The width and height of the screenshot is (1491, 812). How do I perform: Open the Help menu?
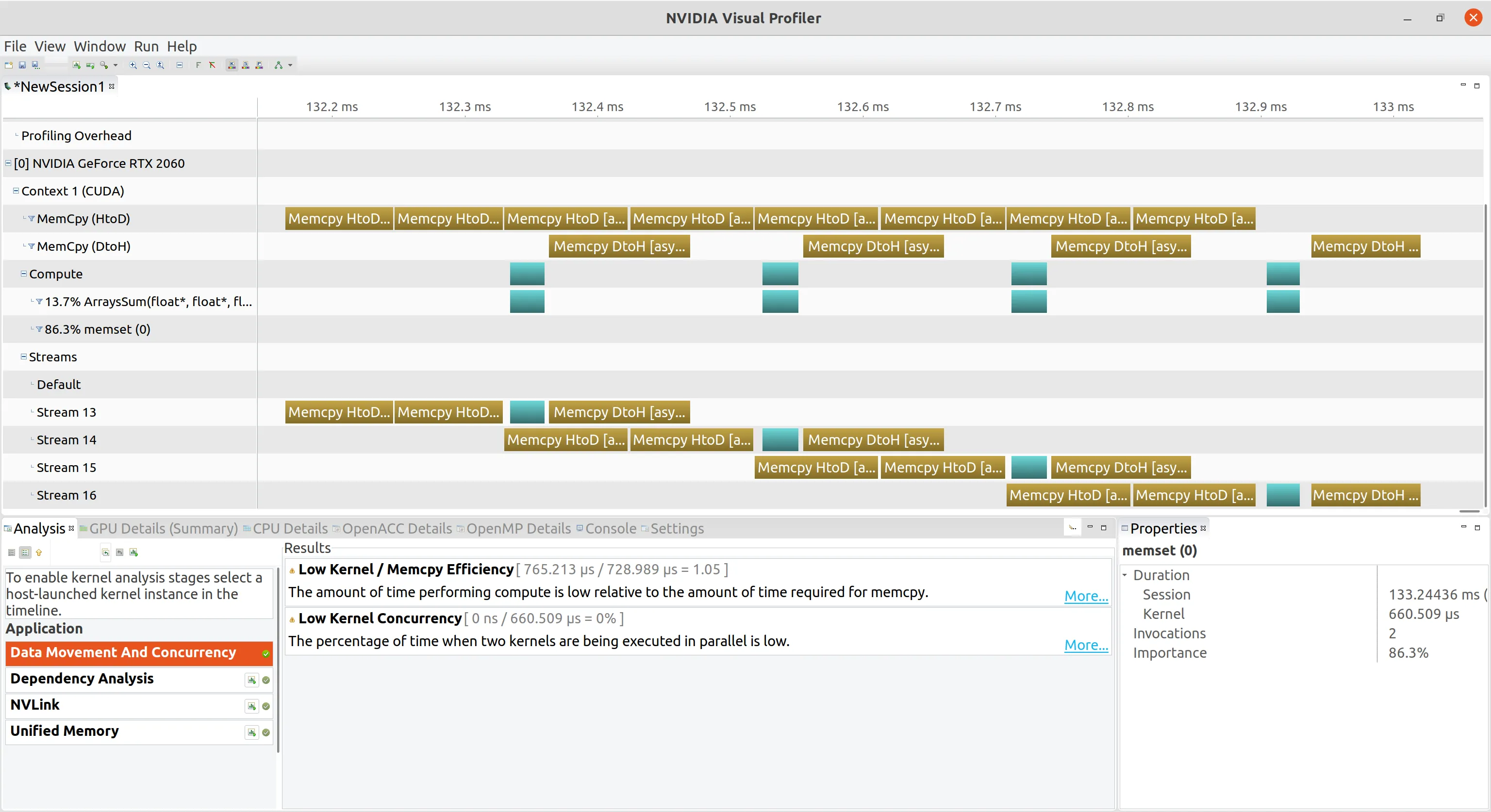tap(182, 46)
